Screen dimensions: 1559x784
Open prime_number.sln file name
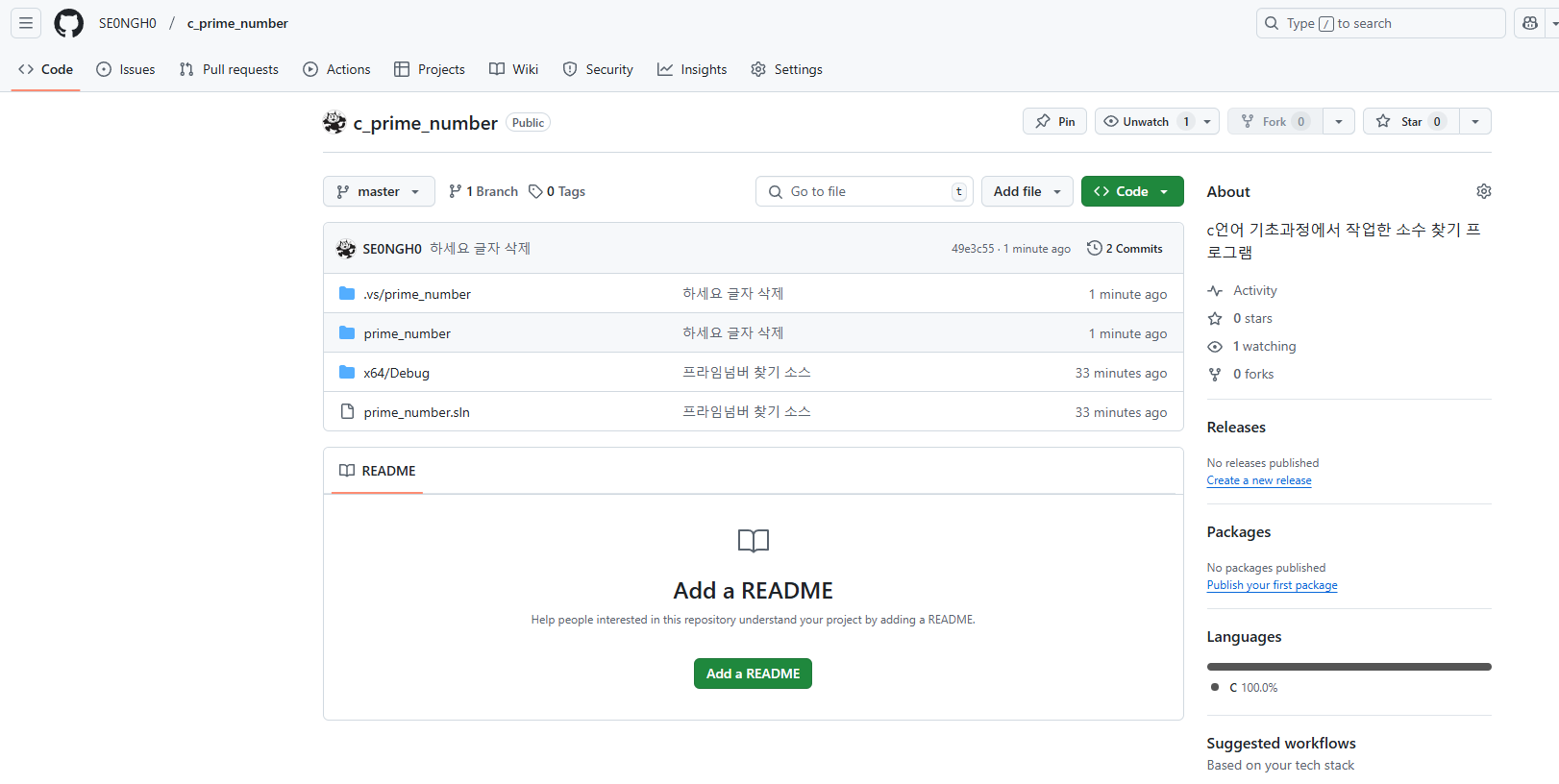pyautogui.click(x=416, y=412)
